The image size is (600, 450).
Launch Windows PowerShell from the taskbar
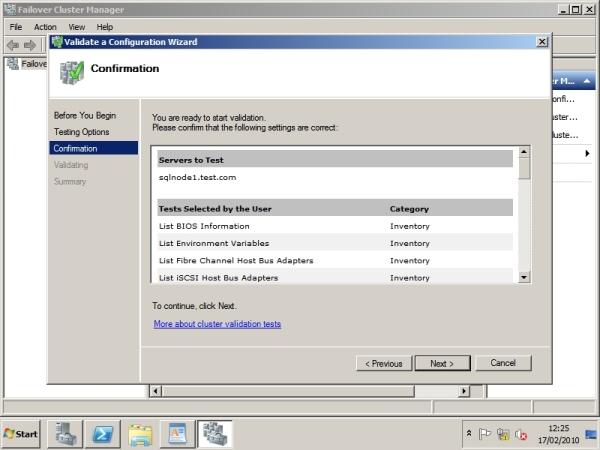point(103,434)
